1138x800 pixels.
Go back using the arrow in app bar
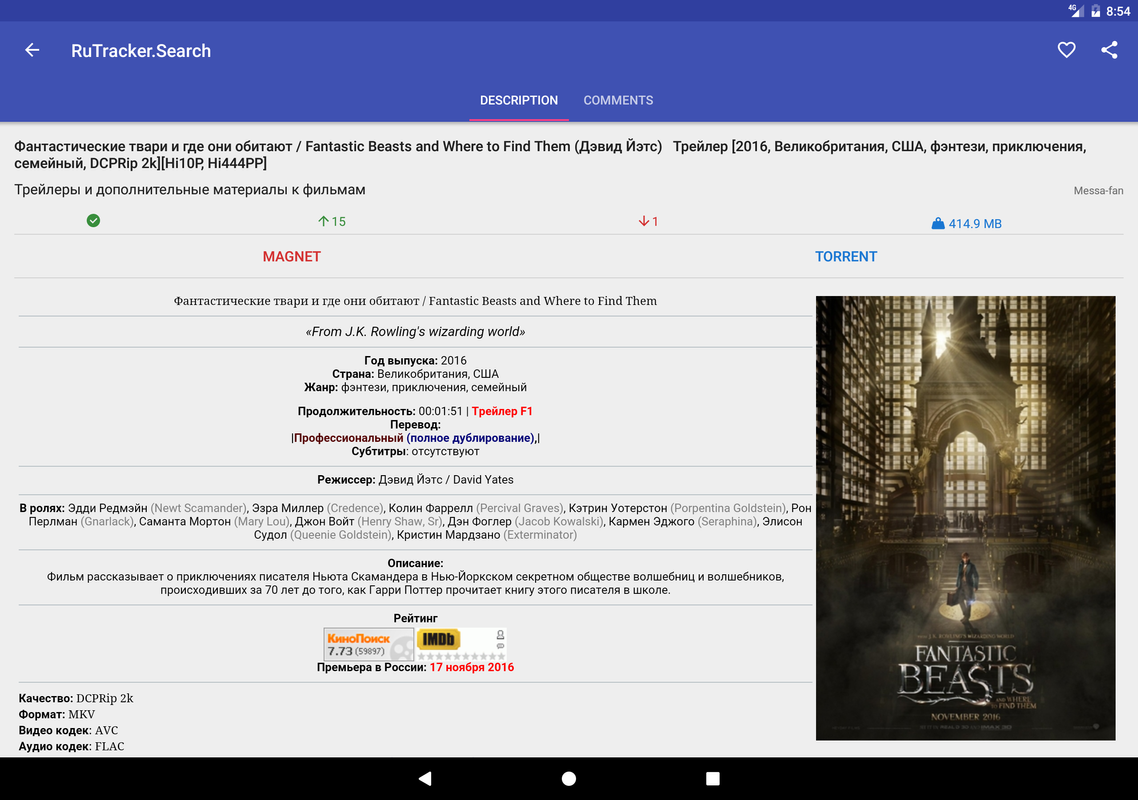click(x=32, y=50)
